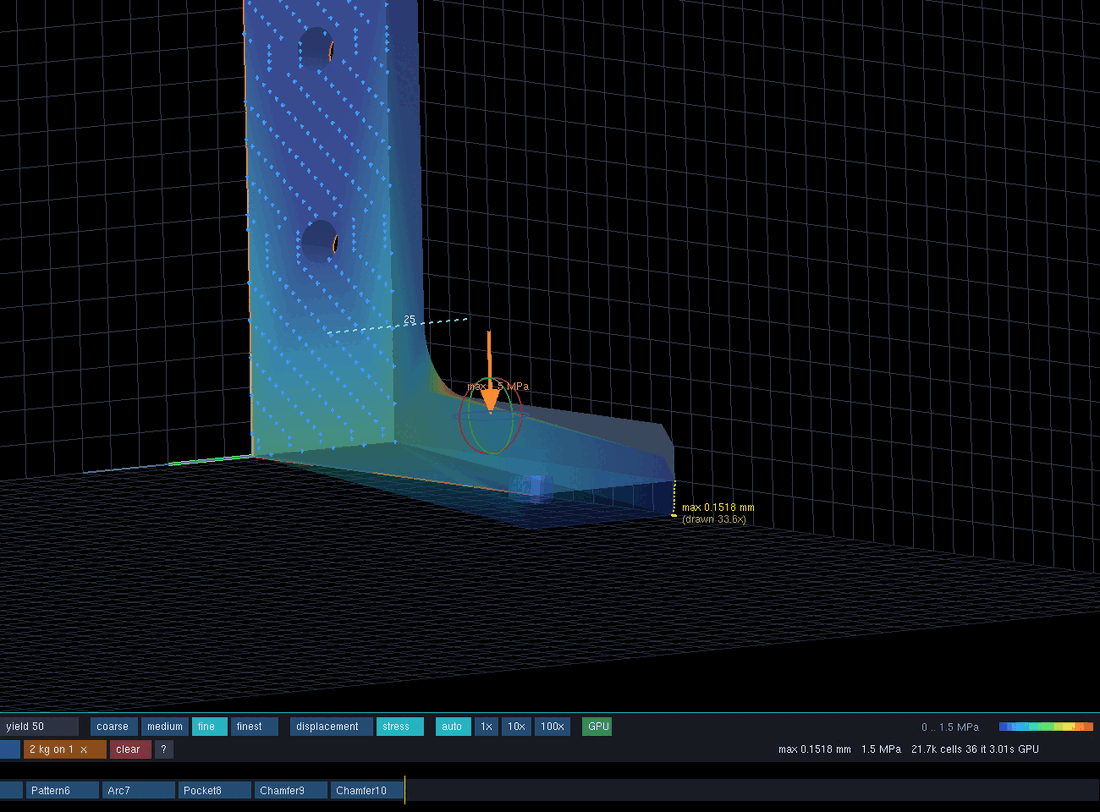Click the lower mounting hole on bracket
The height and width of the screenshot is (812, 1100).
point(321,241)
